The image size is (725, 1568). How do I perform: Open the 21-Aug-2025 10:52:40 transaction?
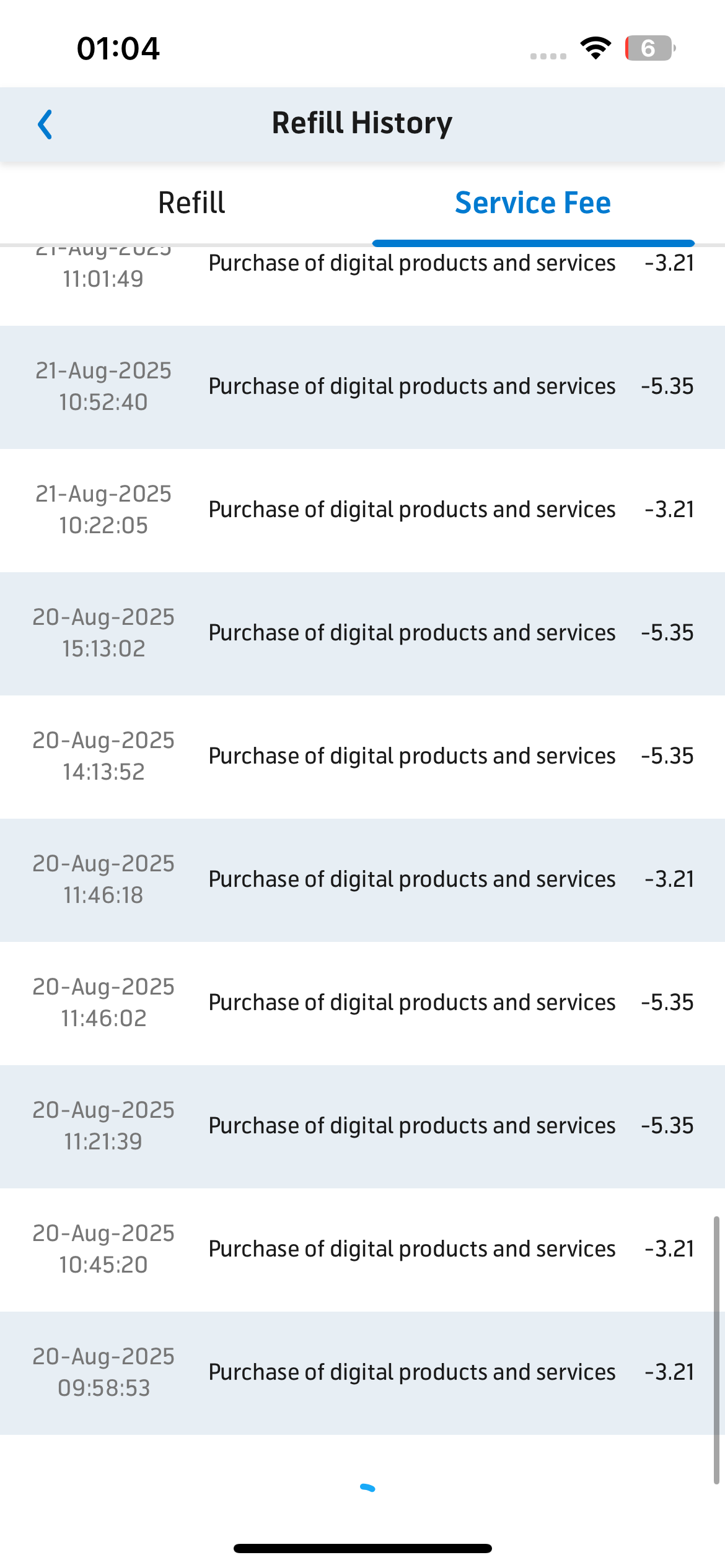tap(362, 387)
